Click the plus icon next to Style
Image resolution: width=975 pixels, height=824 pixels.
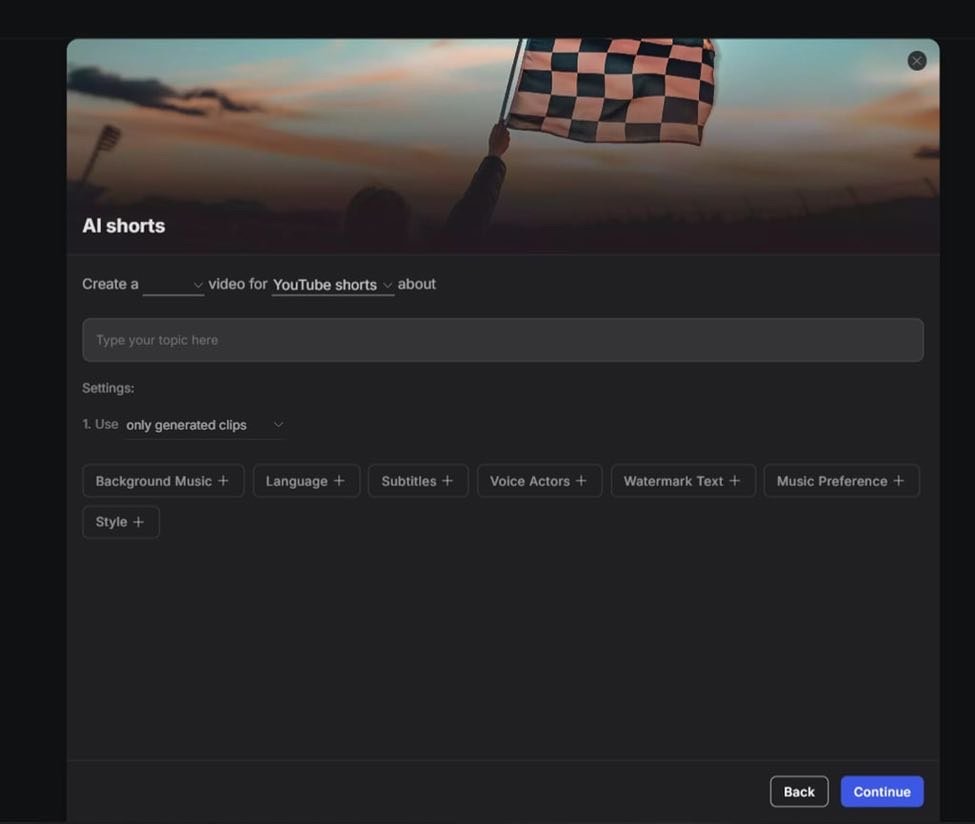tap(138, 522)
